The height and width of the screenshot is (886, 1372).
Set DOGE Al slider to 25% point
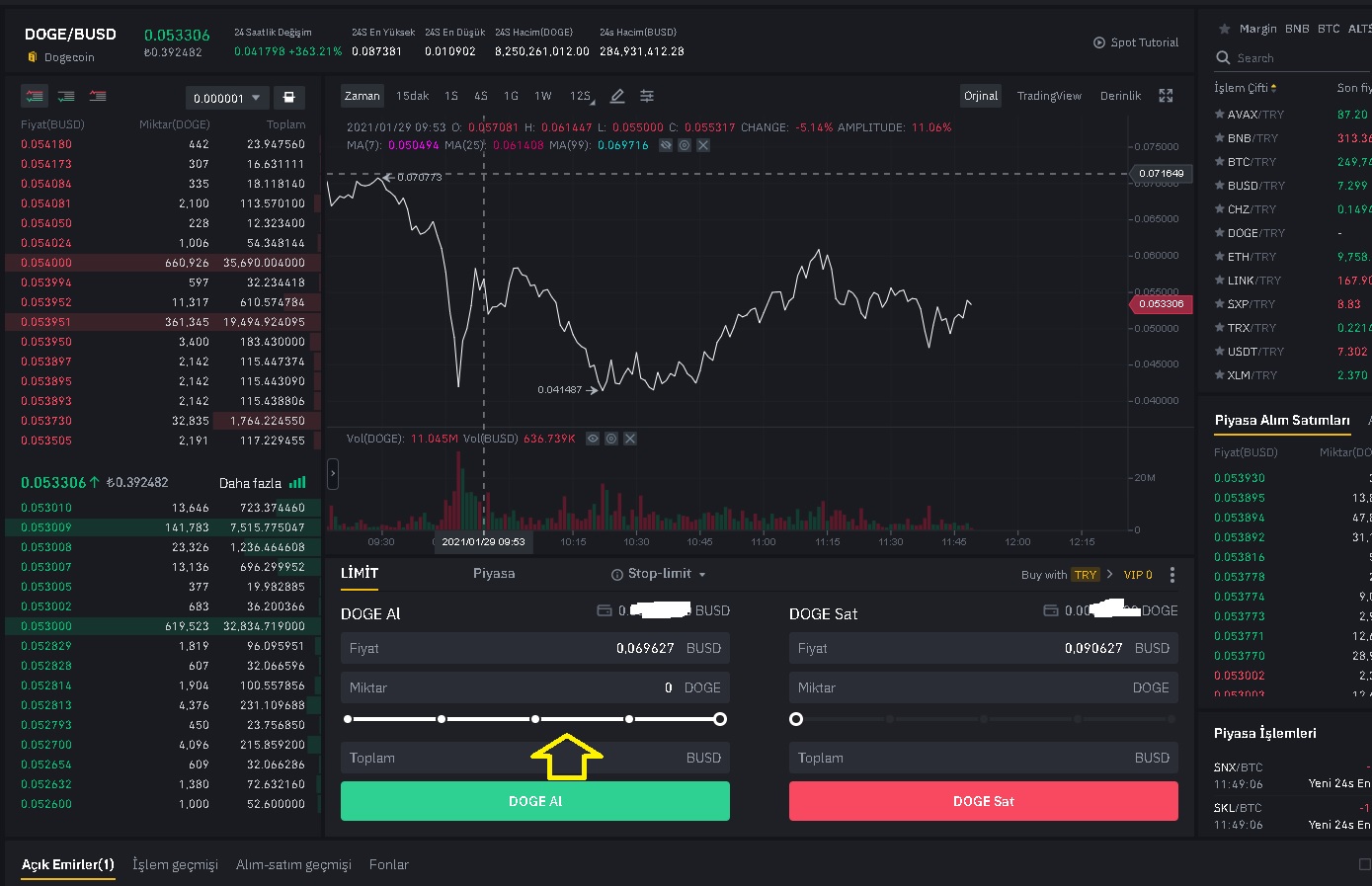tap(442, 719)
